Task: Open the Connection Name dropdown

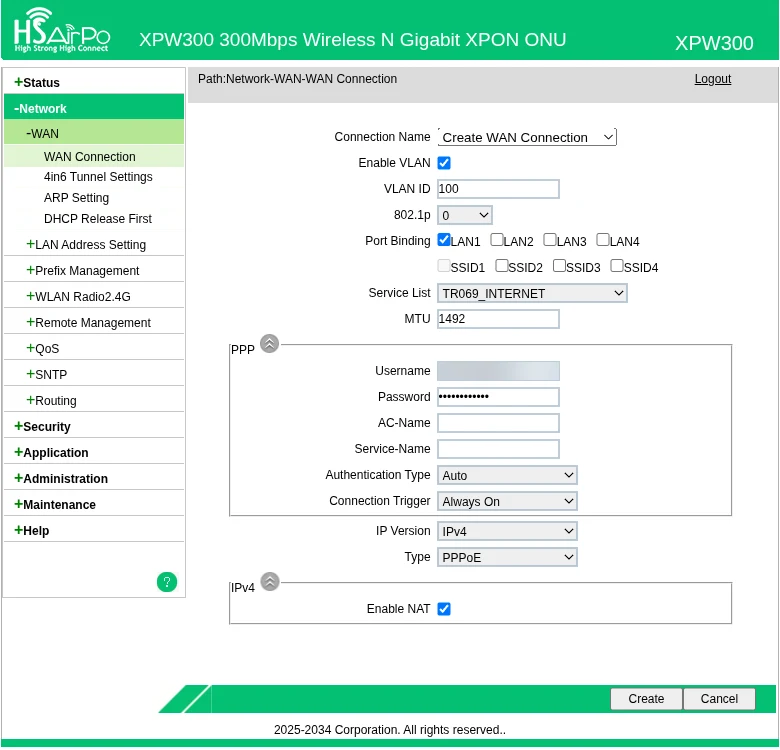Action: click(527, 137)
